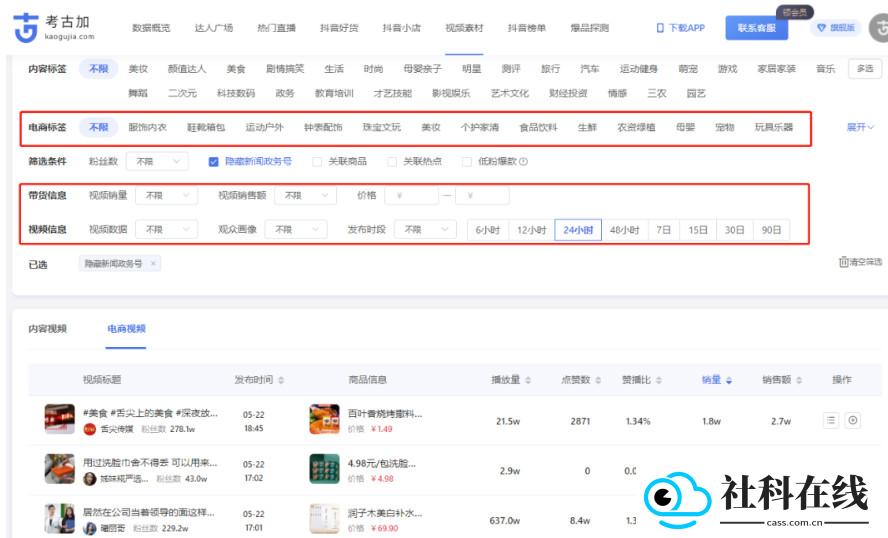Switch to the 内容视频 tab
Image resolution: width=888 pixels, height=538 pixels.
(x=48, y=328)
